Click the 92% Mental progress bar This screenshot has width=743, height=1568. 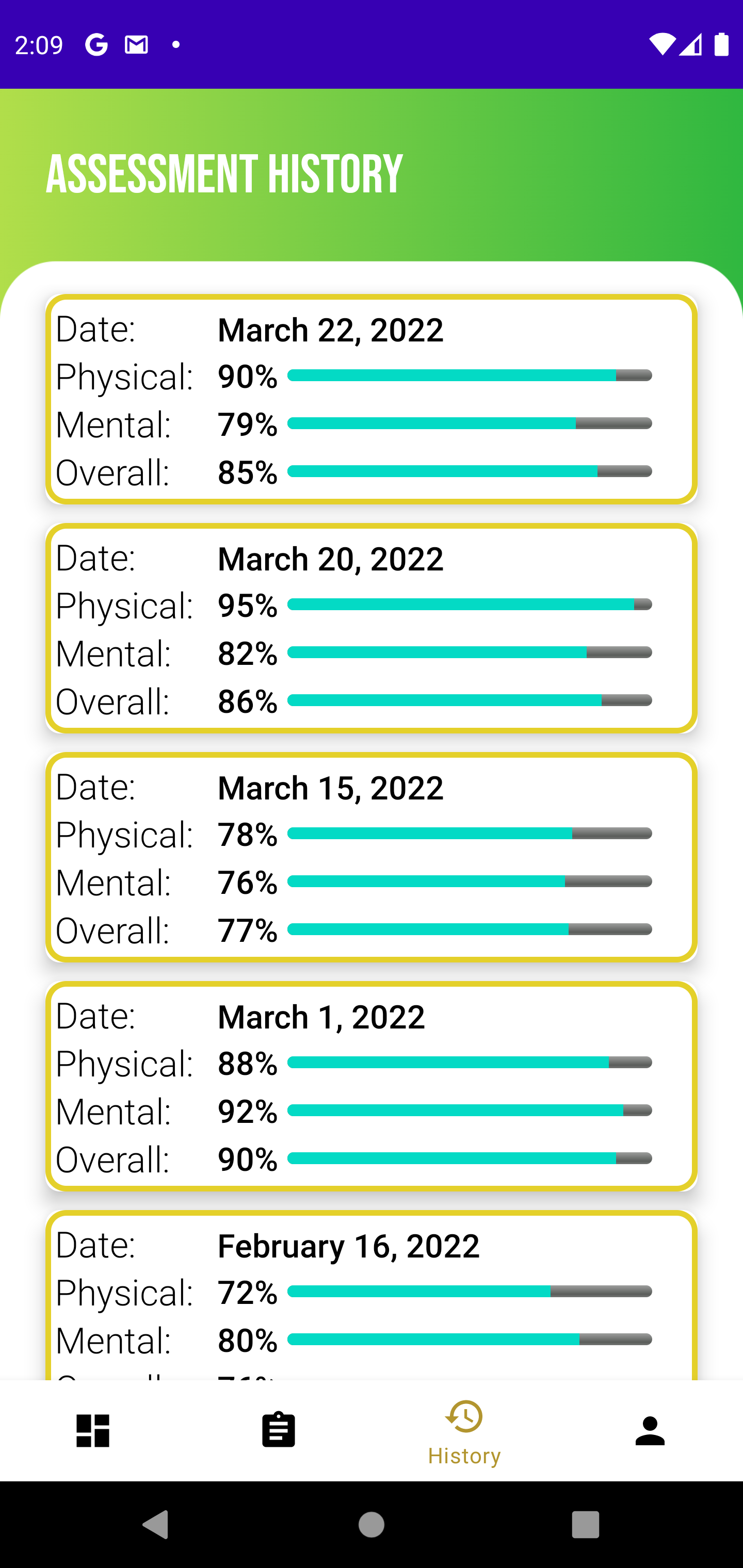(x=469, y=1110)
